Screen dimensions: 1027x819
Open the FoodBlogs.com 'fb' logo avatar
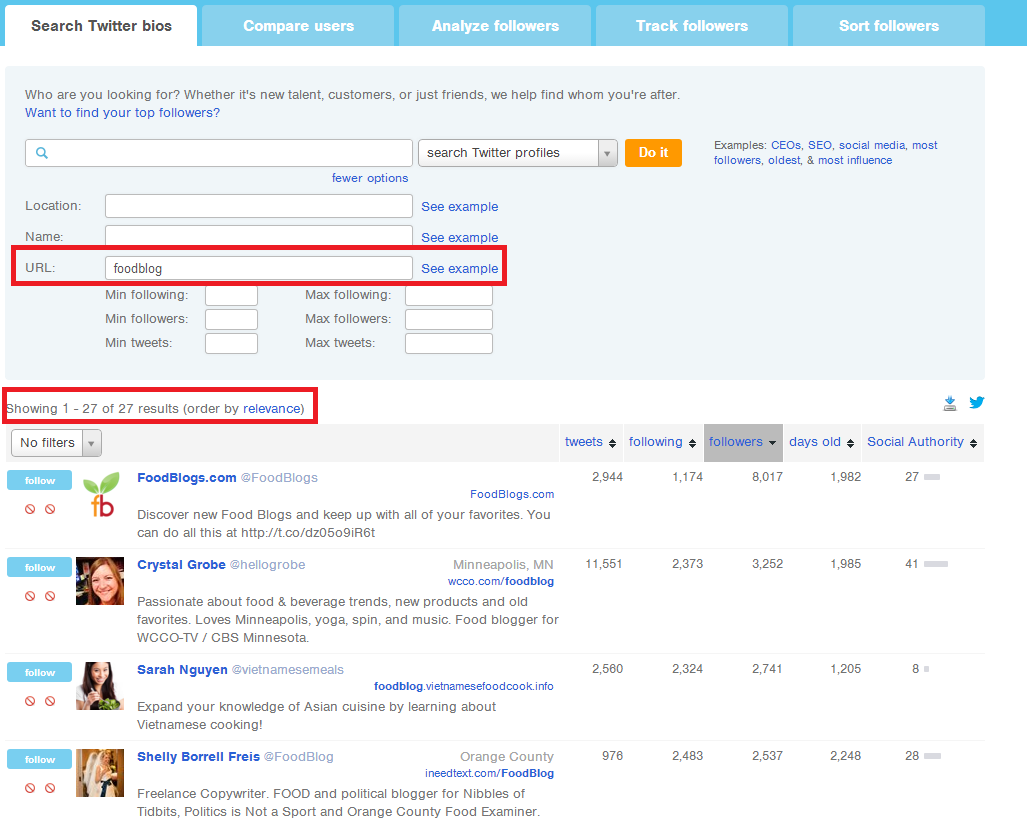(100, 495)
